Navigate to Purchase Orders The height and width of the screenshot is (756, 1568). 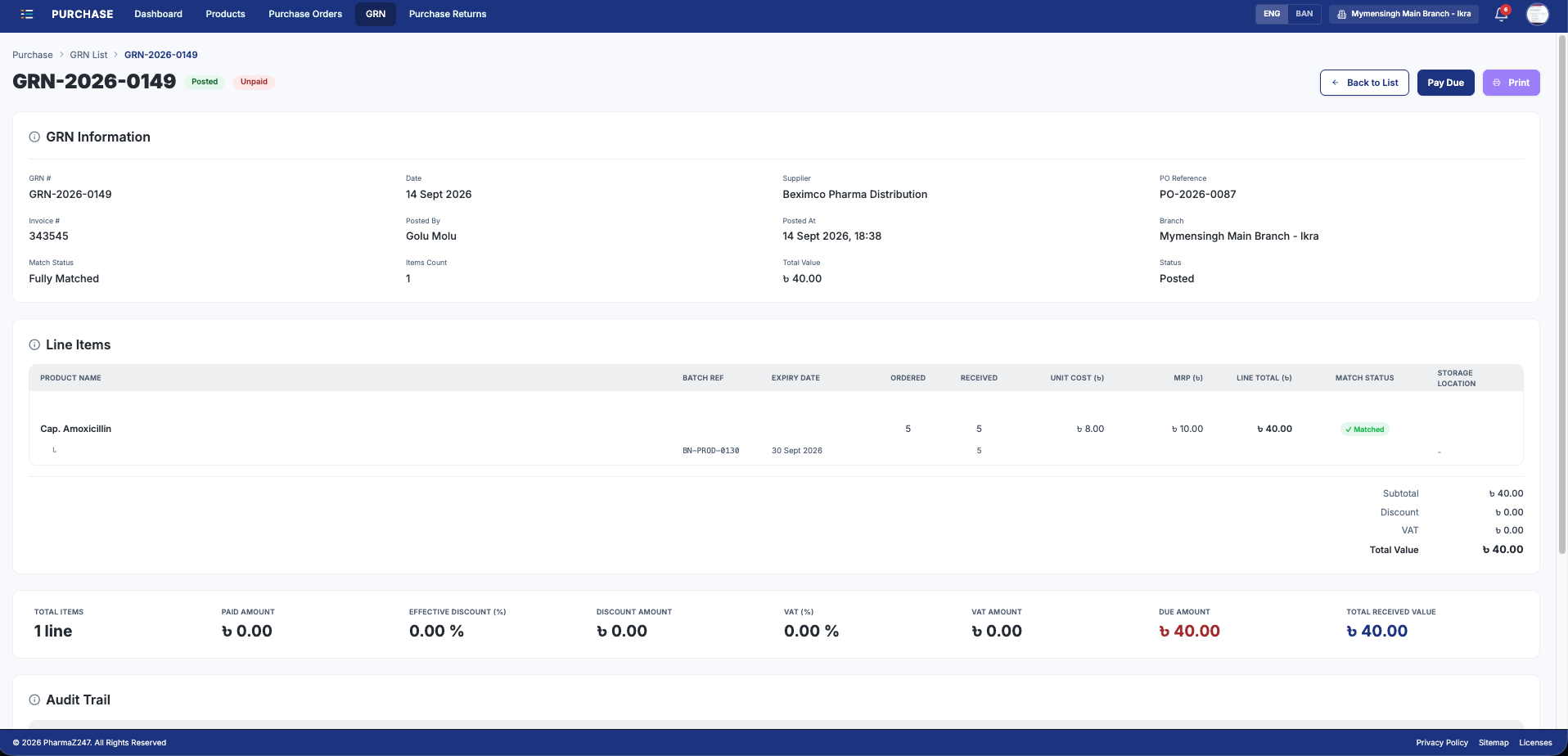[305, 14]
